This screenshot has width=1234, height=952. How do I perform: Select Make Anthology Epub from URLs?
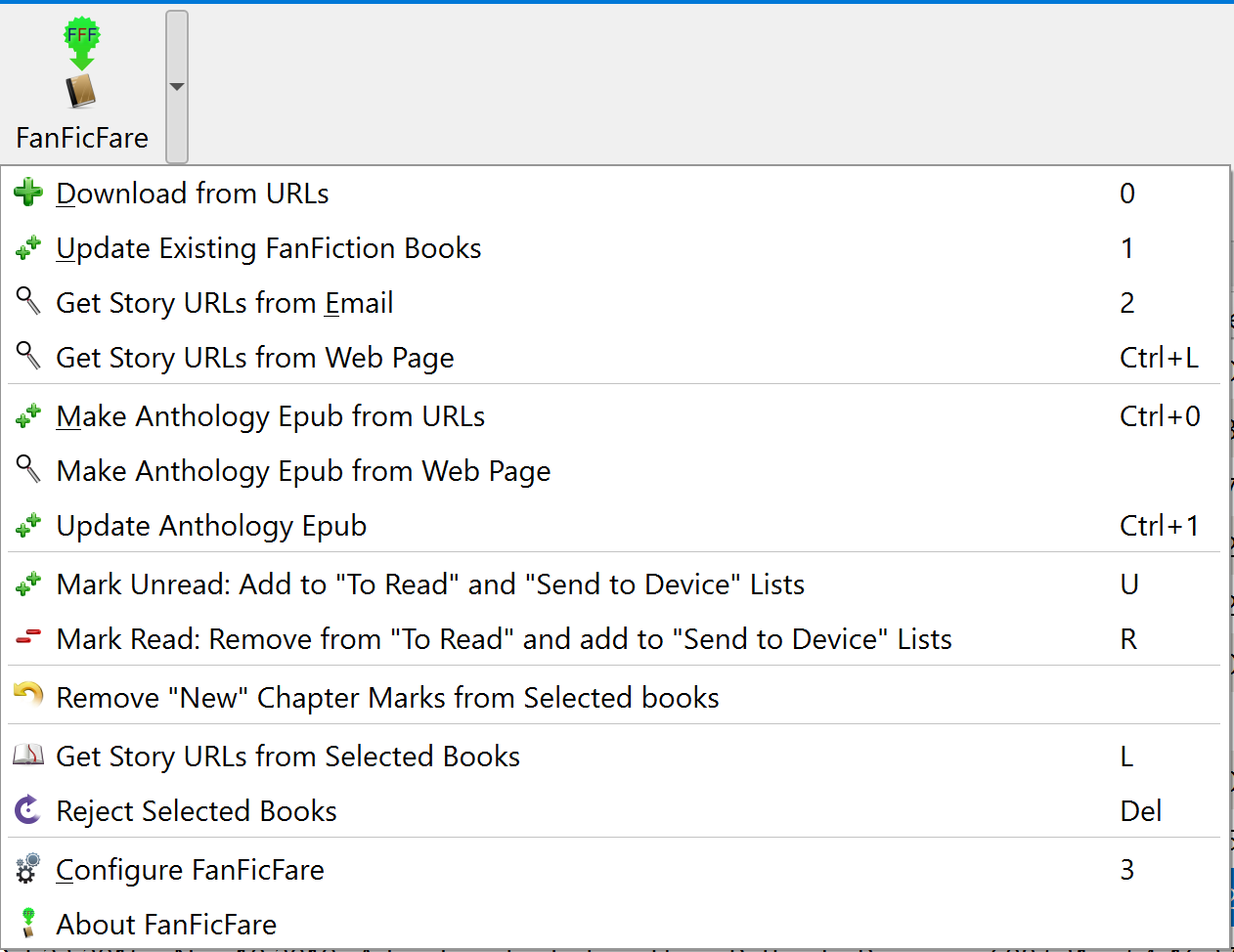[x=271, y=416]
